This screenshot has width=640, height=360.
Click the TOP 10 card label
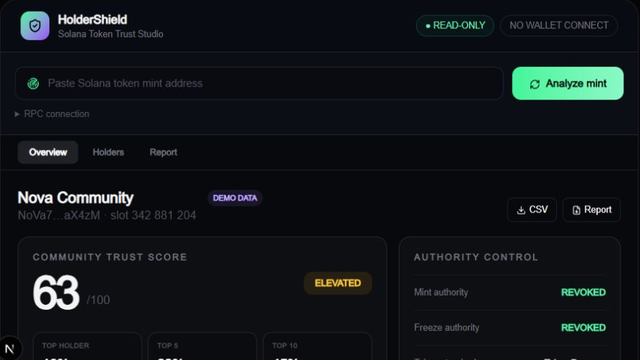pyautogui.click(x=285, y=345)
